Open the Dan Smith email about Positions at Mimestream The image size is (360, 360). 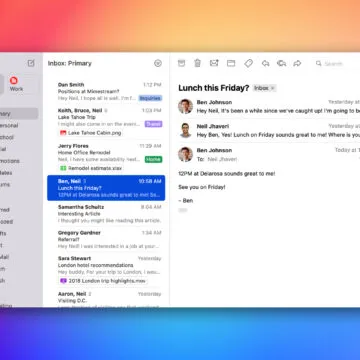[106, 91]
